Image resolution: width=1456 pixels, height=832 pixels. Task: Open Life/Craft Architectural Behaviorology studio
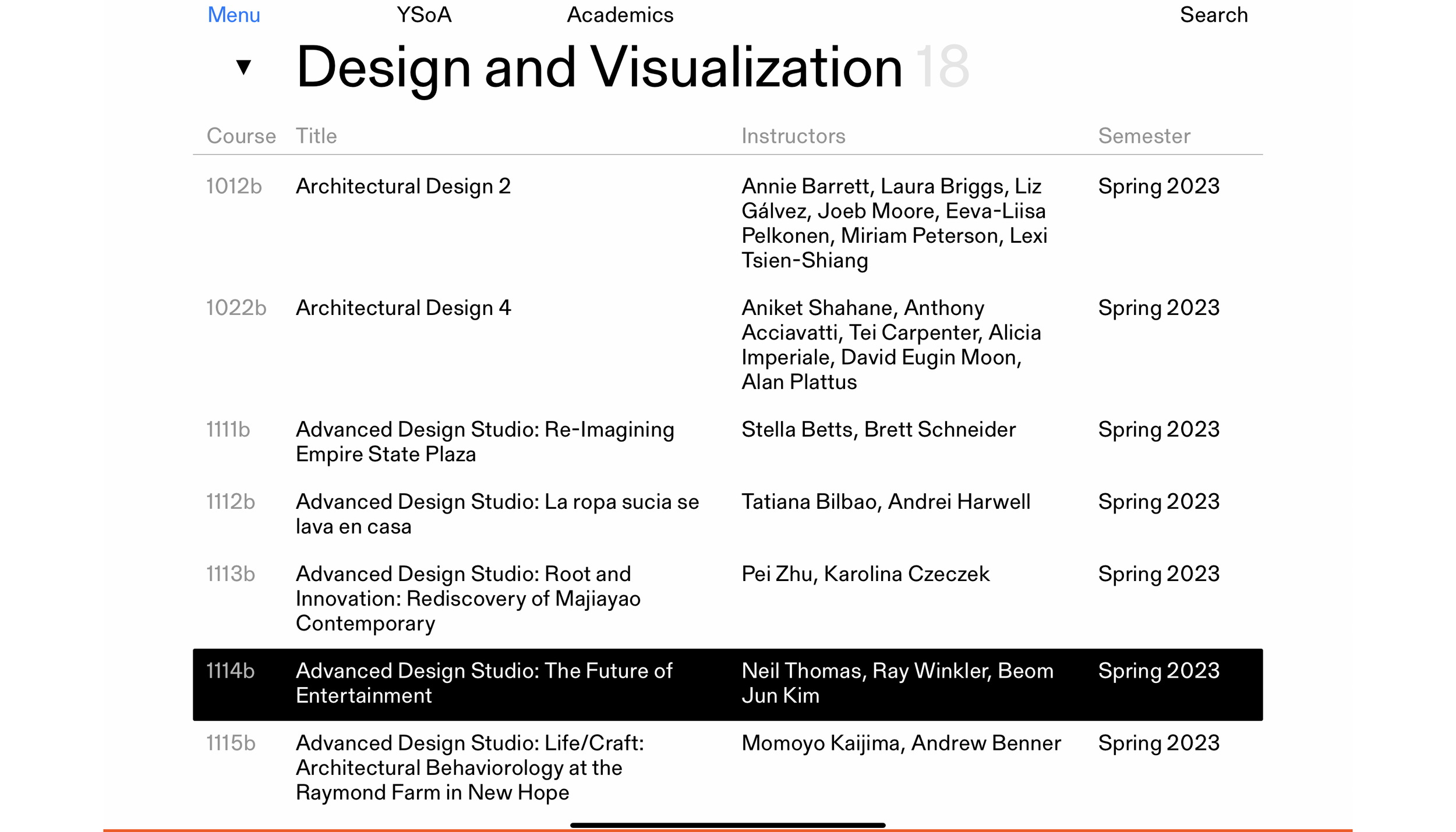469,767
